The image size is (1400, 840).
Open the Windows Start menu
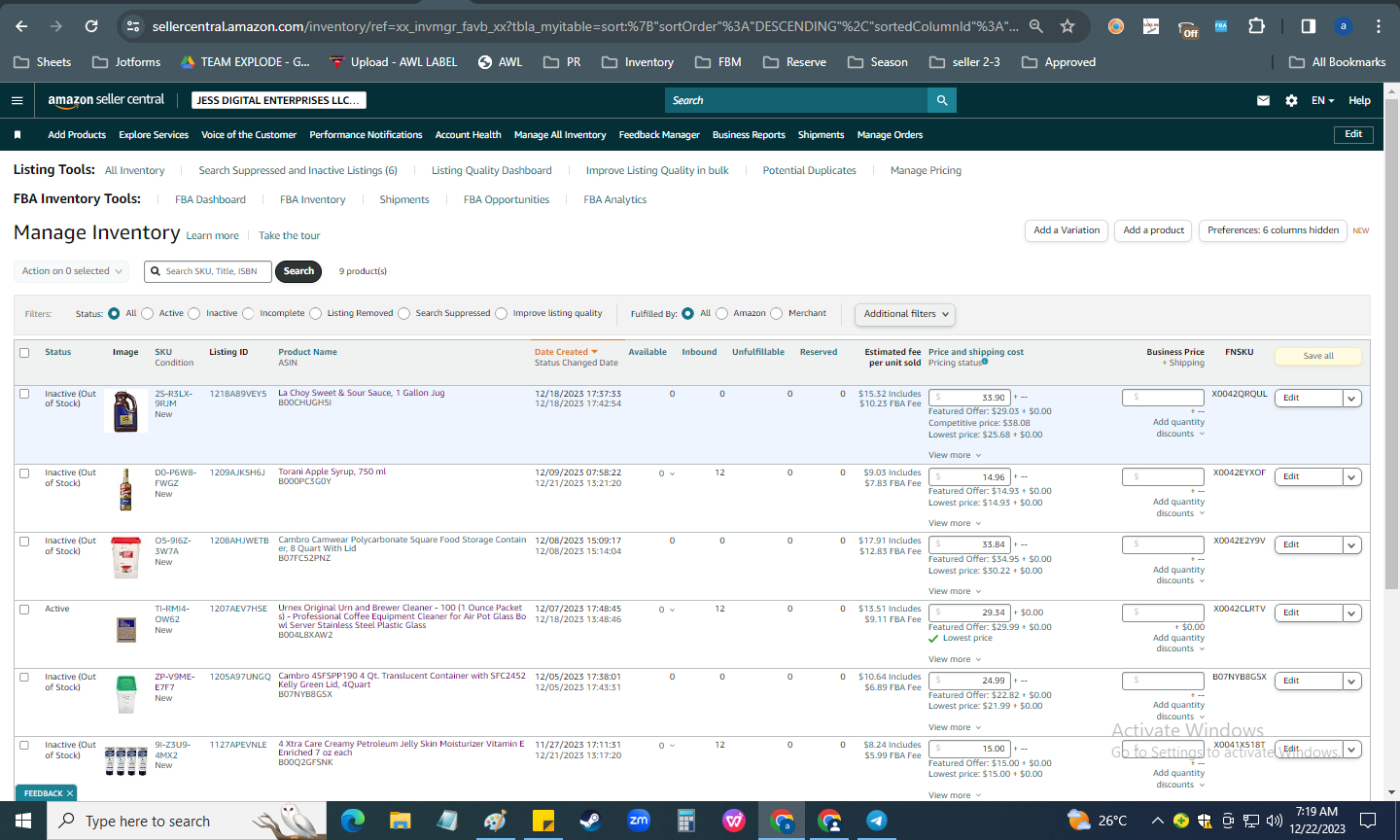point(23,821)
